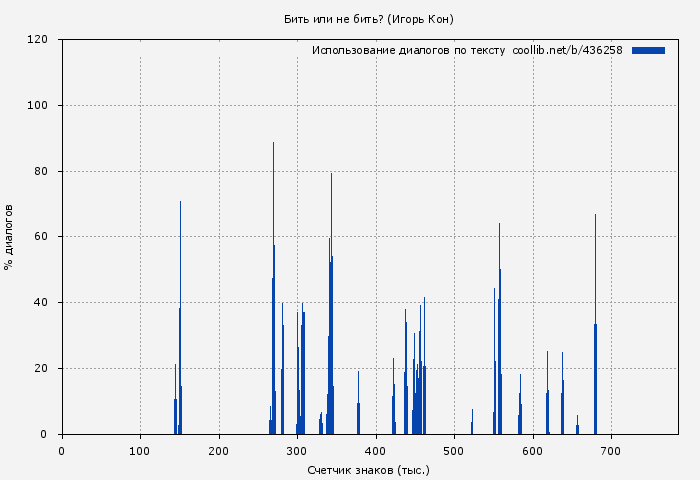Click the short bar near 523 thousand

(x=472, y=423)
